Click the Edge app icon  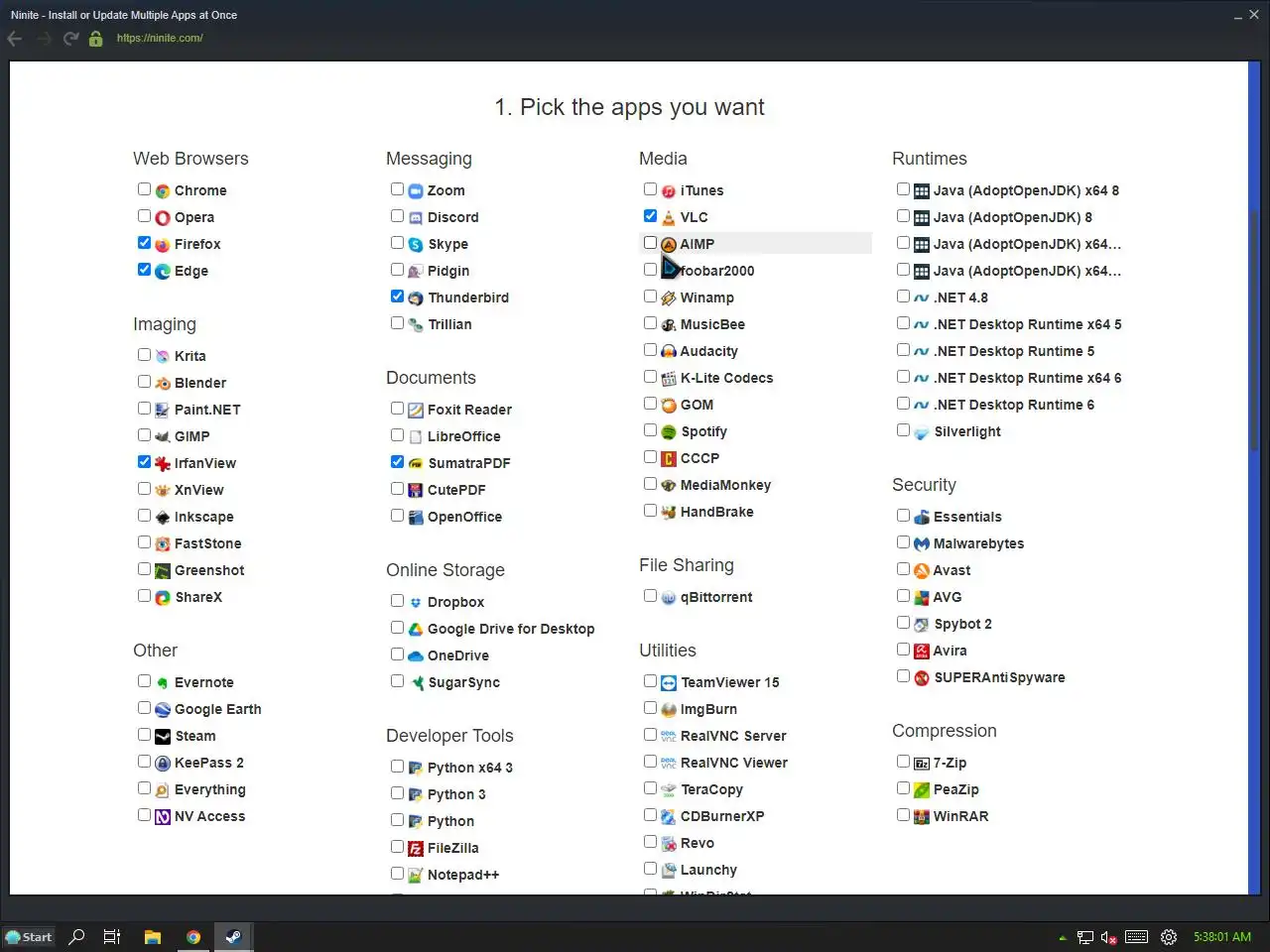coord(163,272)
